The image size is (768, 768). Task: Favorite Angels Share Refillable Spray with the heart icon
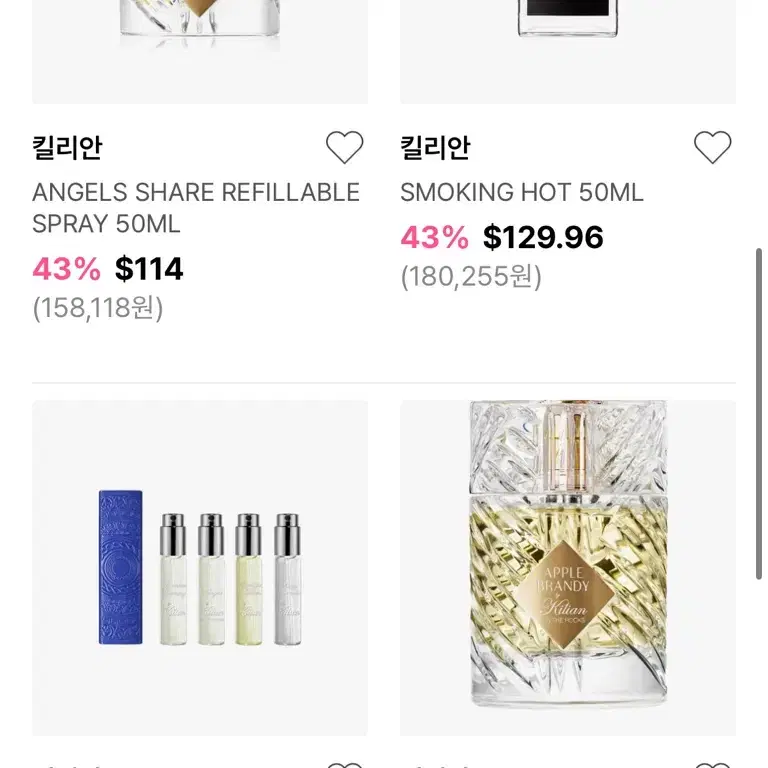pyautogui.click(x=344, y=147)
